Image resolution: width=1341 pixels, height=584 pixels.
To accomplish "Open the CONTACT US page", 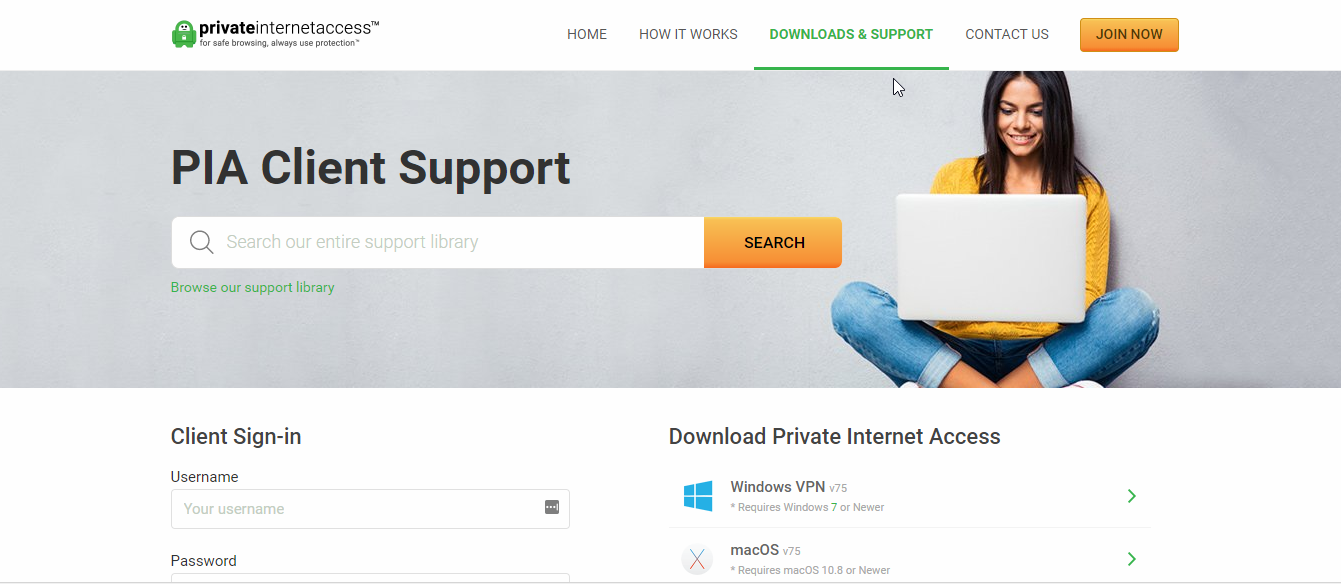I will click(x=1007, y=34).
